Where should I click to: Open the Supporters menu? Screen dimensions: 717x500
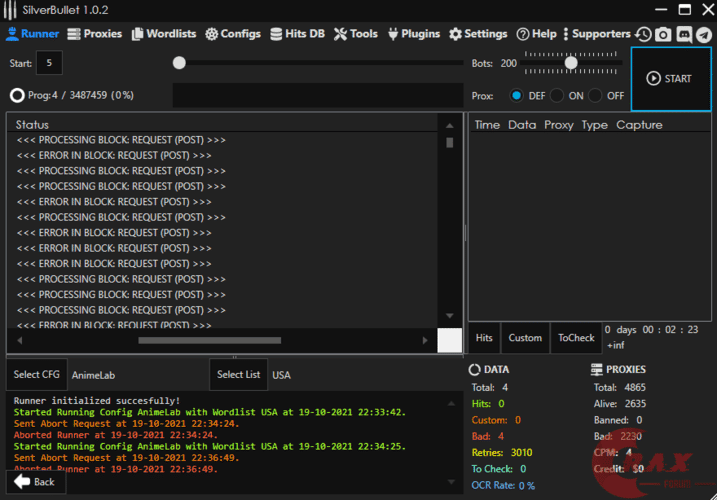coord(600,34)
